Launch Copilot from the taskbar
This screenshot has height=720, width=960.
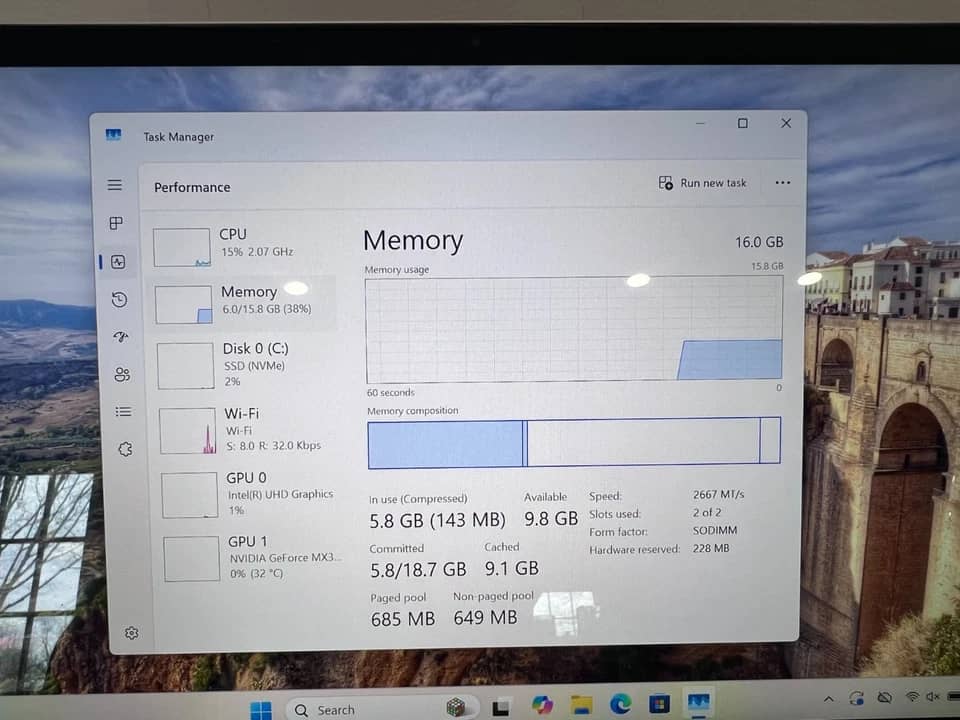542,705
